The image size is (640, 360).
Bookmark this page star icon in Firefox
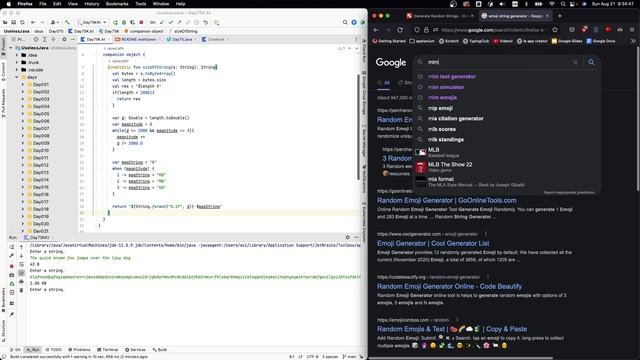(555, 30)
